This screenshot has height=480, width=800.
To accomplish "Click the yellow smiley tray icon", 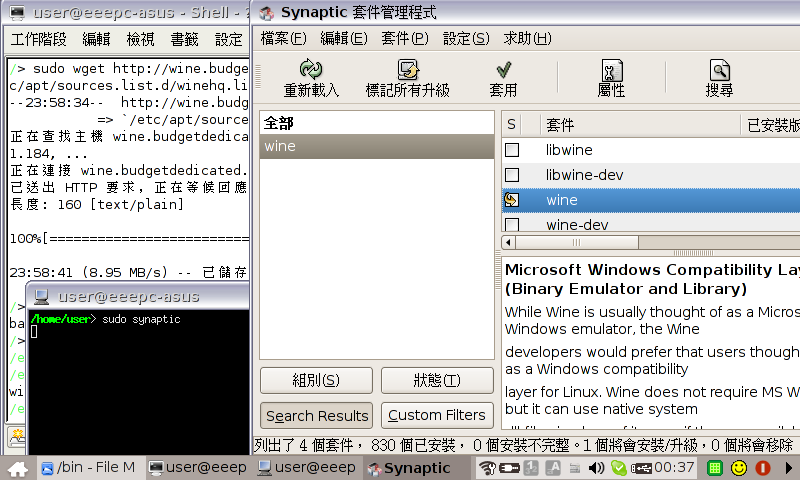I will click(739, 468).
